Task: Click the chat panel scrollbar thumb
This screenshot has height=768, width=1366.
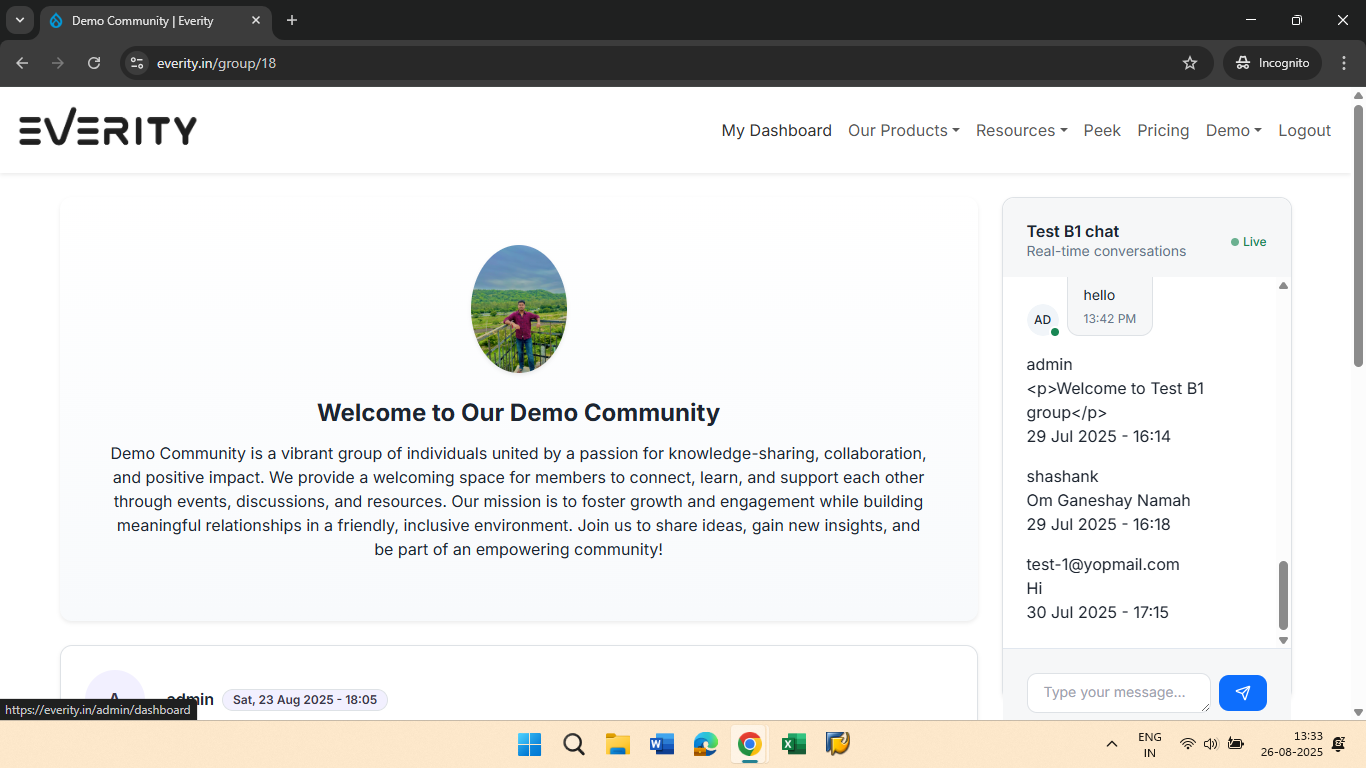Action: coord(1283,595)
